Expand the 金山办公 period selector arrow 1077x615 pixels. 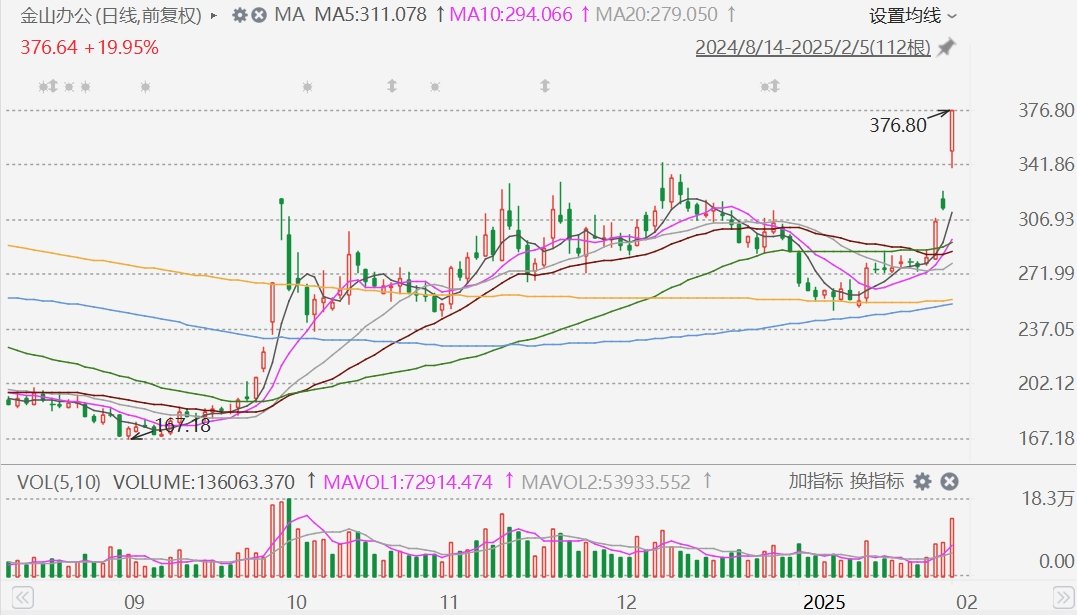pyautogui.click(x=213, y=16)
